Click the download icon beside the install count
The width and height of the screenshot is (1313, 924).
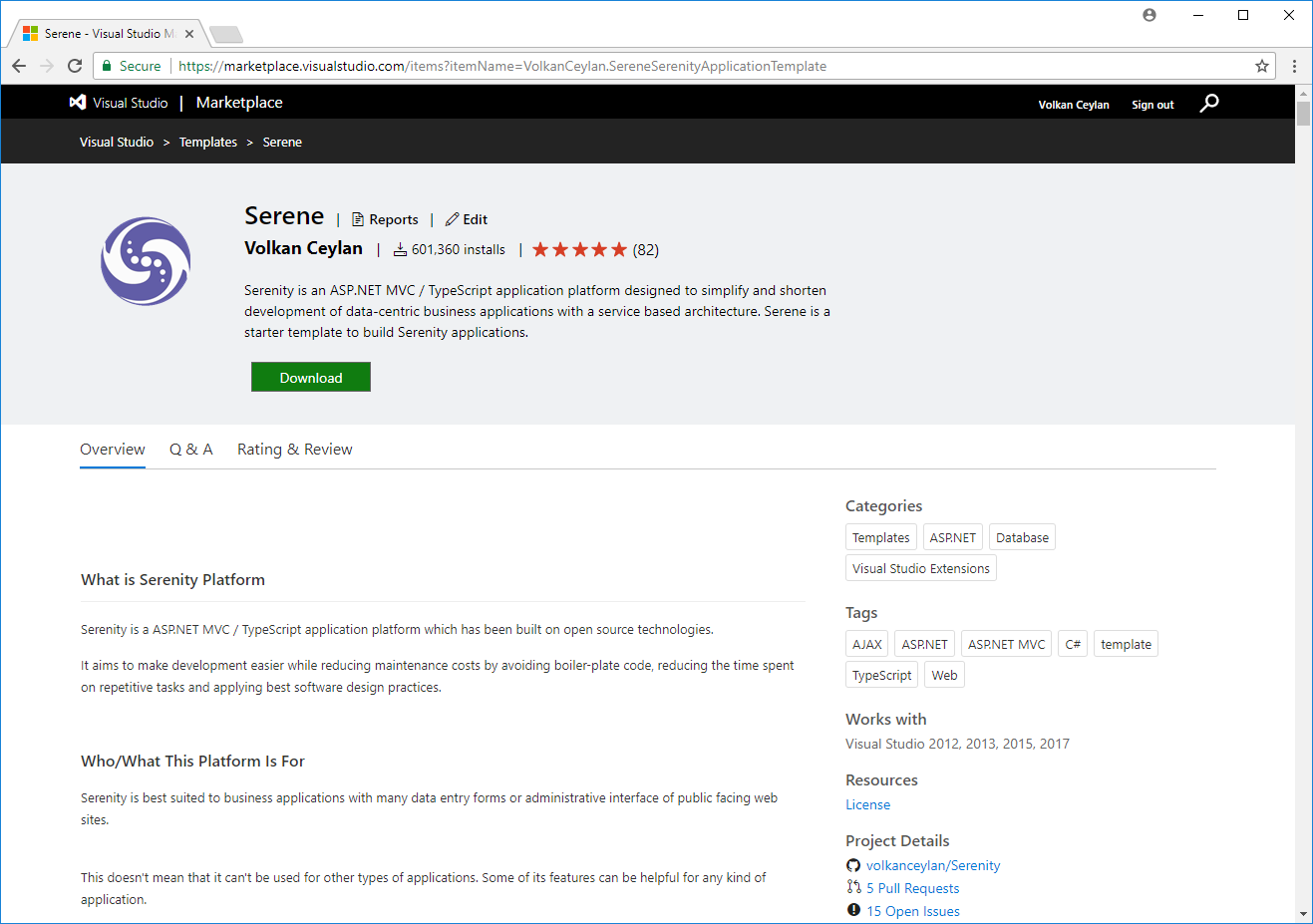click(x=400, y=249)
